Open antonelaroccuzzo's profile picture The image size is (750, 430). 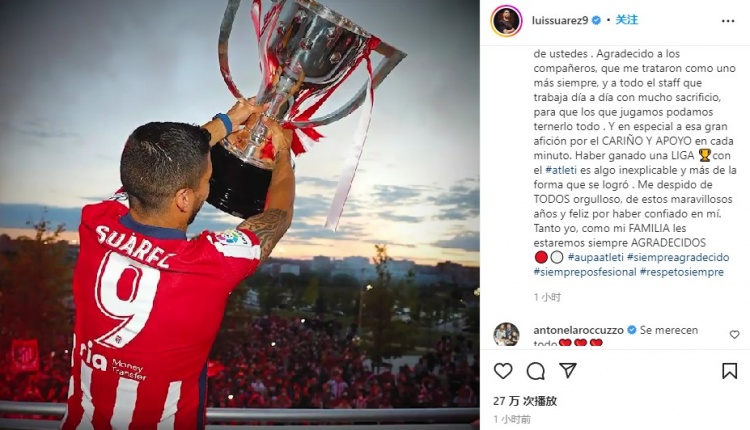507,334
